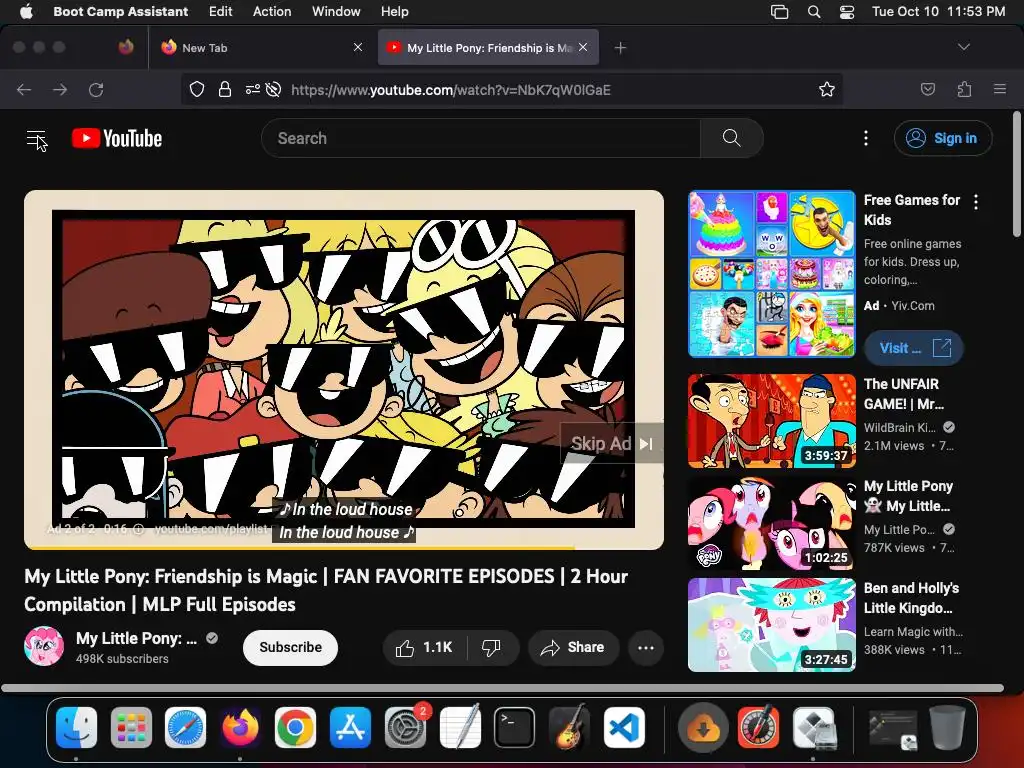Sign in to YouTube

coord(943,138)
